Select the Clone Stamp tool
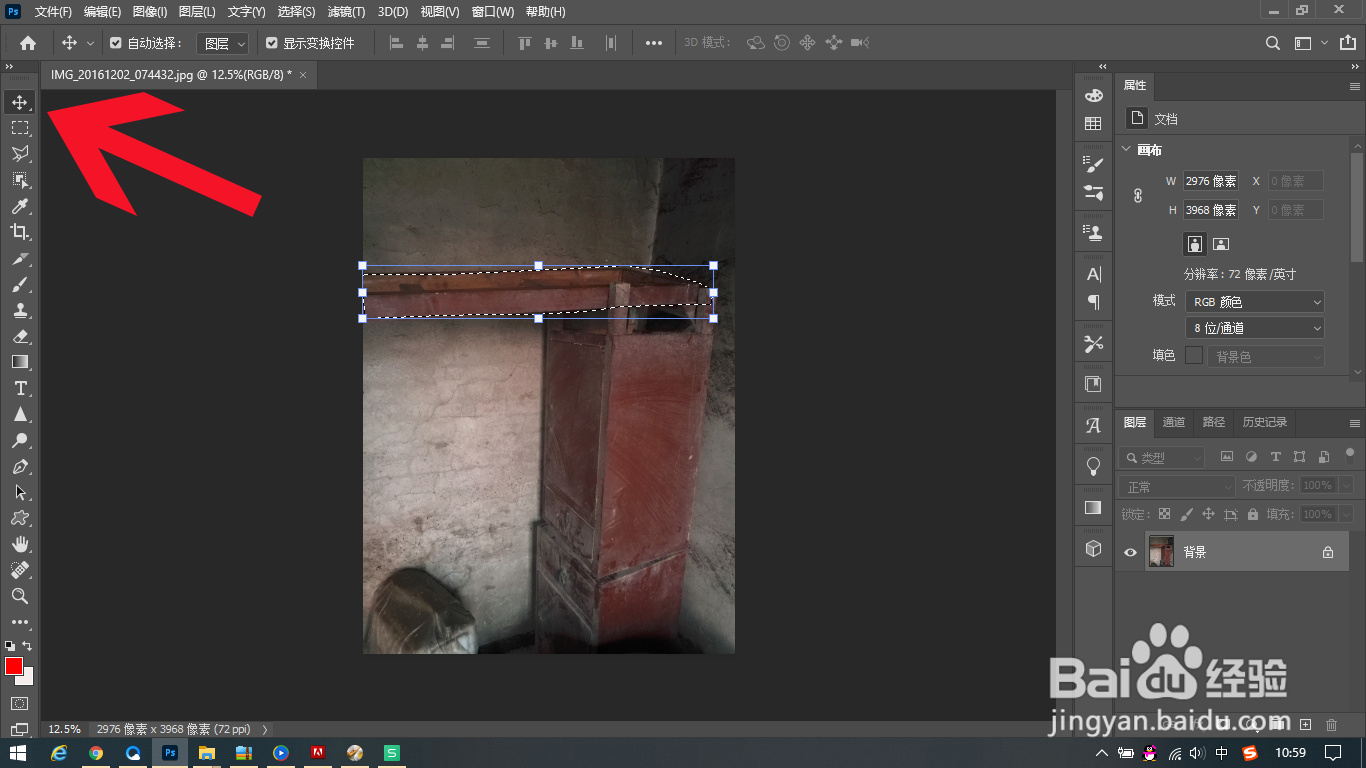1366x768 pixels. (x=20, y=311)
